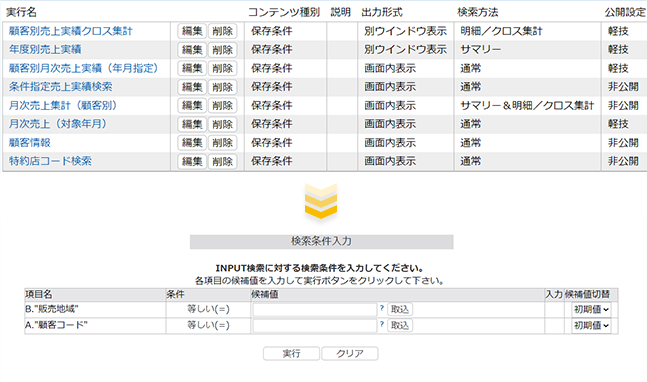Open 月次売上（対象年月） link
Viewport: 647px width, 382px height.
coord(58,124)
